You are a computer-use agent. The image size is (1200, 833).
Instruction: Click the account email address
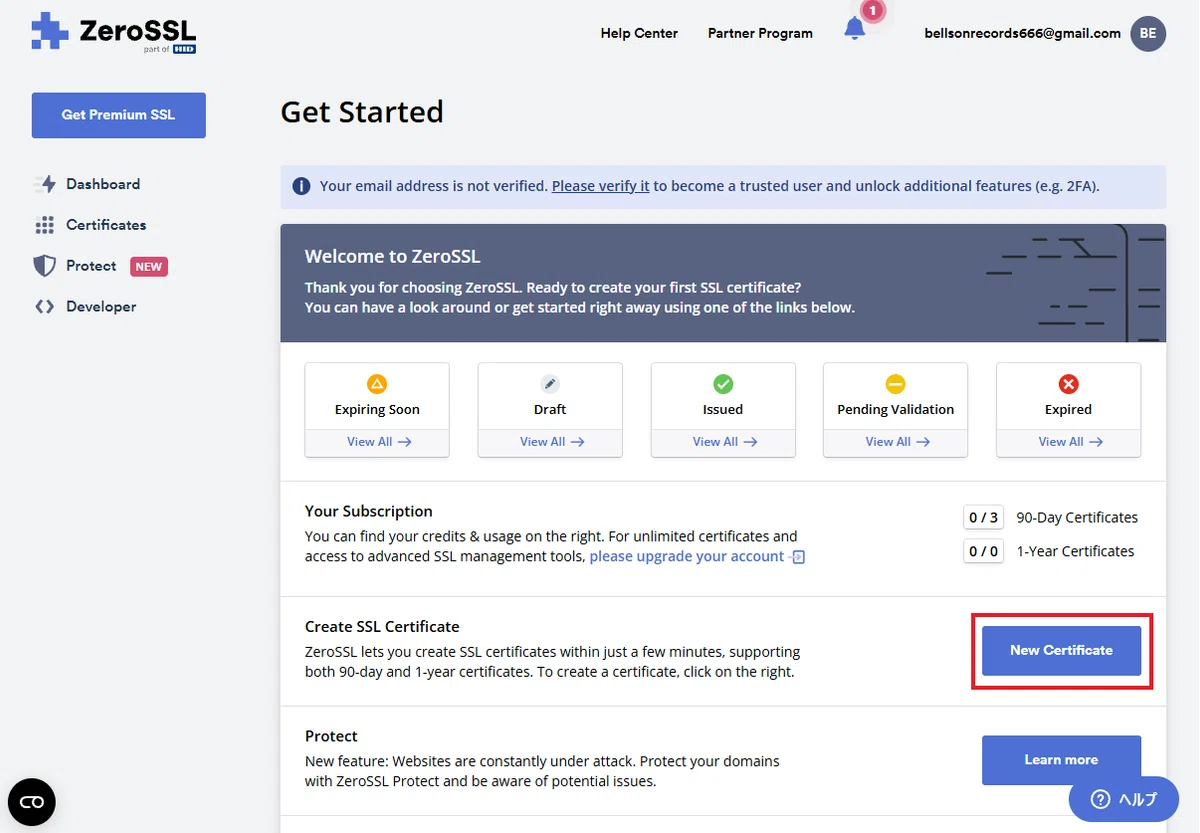coord(1023,33)
